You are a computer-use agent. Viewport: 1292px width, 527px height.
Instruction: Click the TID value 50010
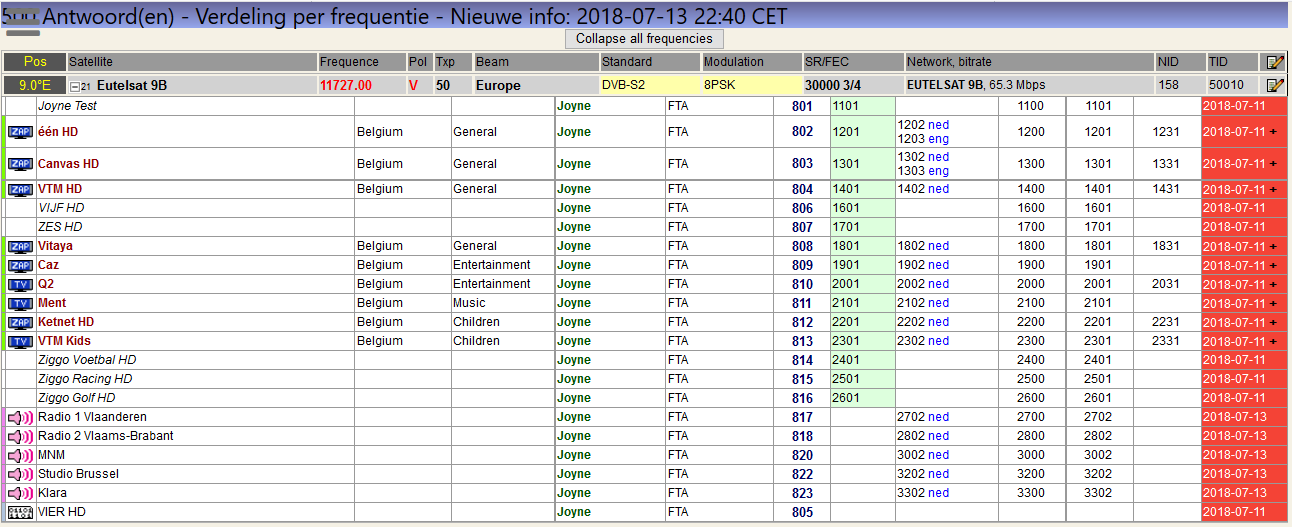click(x=1227, y=86)
